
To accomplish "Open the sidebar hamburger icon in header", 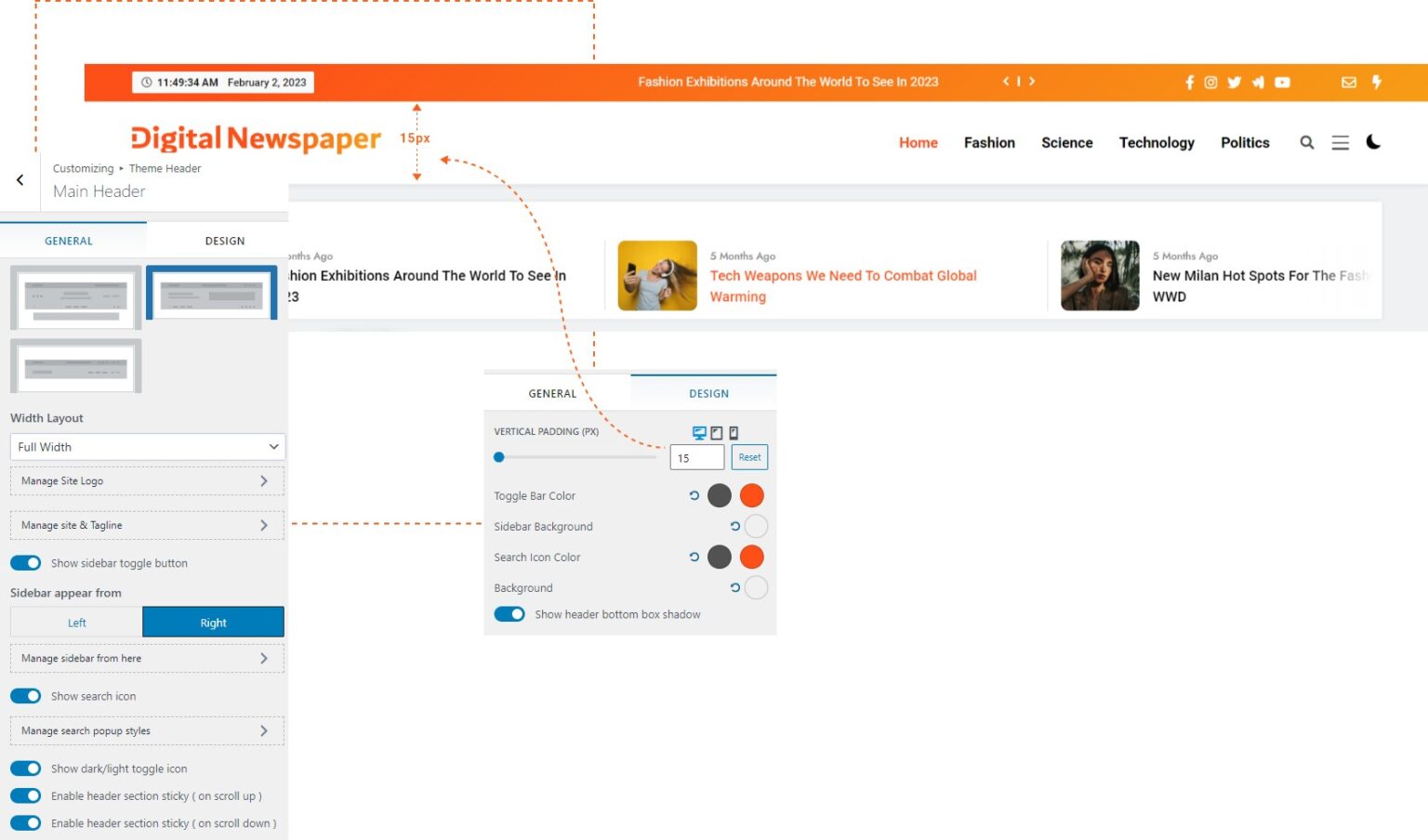I will tap(1340, 142).
